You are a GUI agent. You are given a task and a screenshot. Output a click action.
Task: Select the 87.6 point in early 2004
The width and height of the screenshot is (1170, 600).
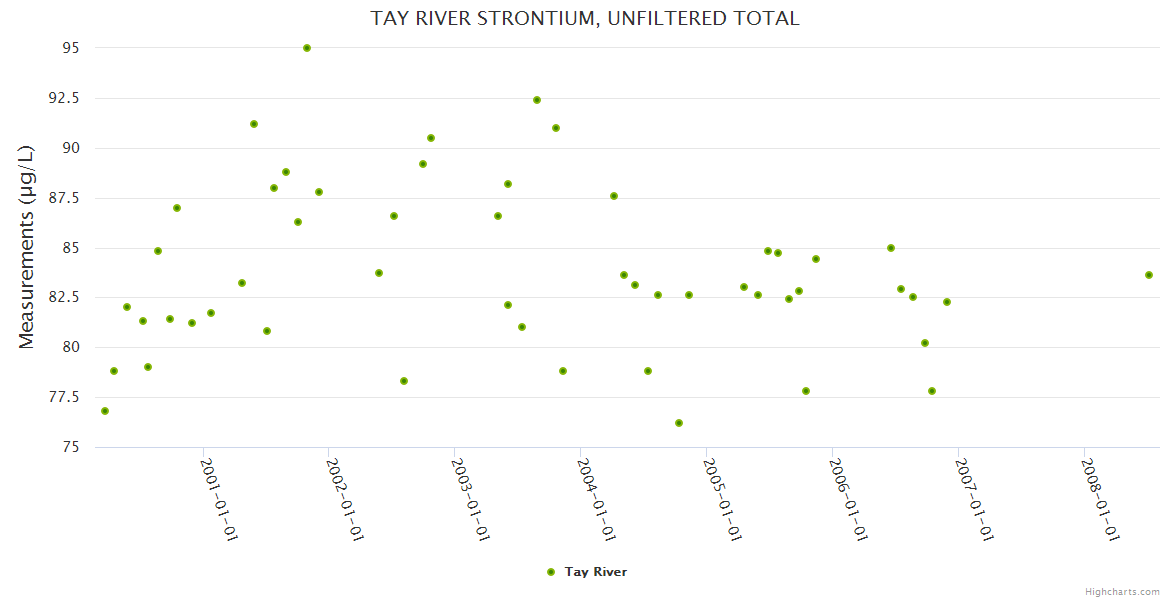click(614, 196)
